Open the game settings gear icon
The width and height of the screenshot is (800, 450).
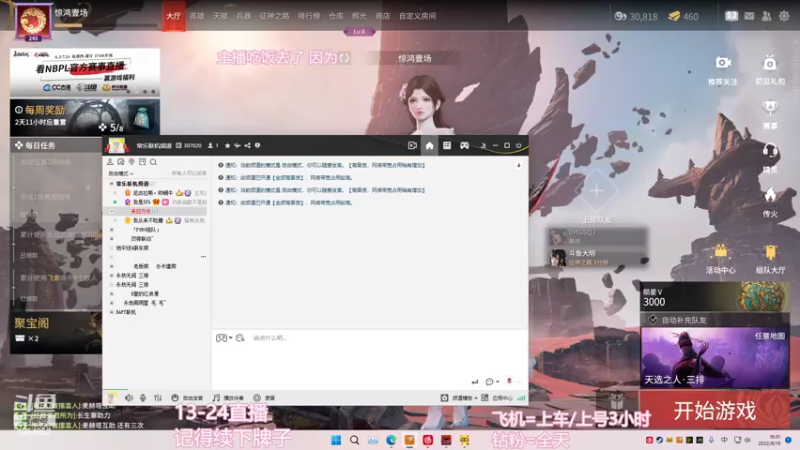784,16
